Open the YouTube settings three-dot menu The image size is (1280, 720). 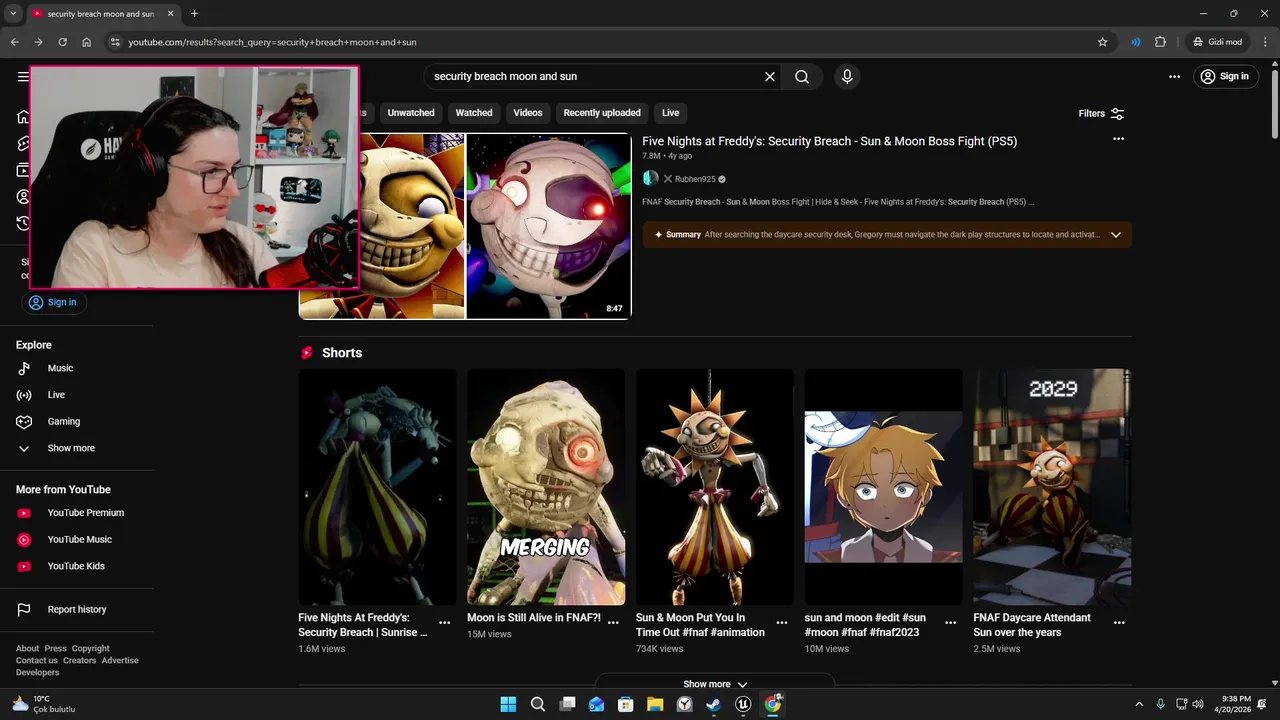(x=1174, y=77)
